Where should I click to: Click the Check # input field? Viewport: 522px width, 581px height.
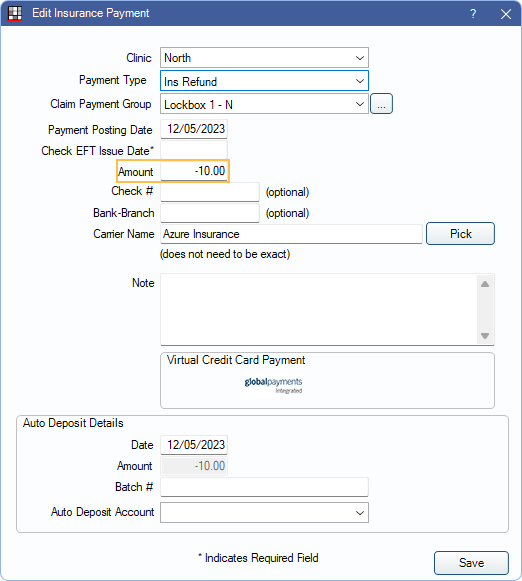(210, 192)
